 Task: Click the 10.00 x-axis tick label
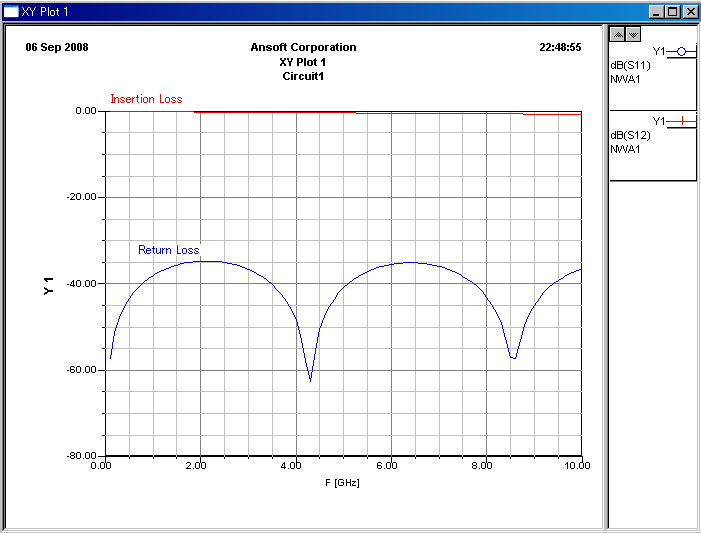click(x=577, y=465)
